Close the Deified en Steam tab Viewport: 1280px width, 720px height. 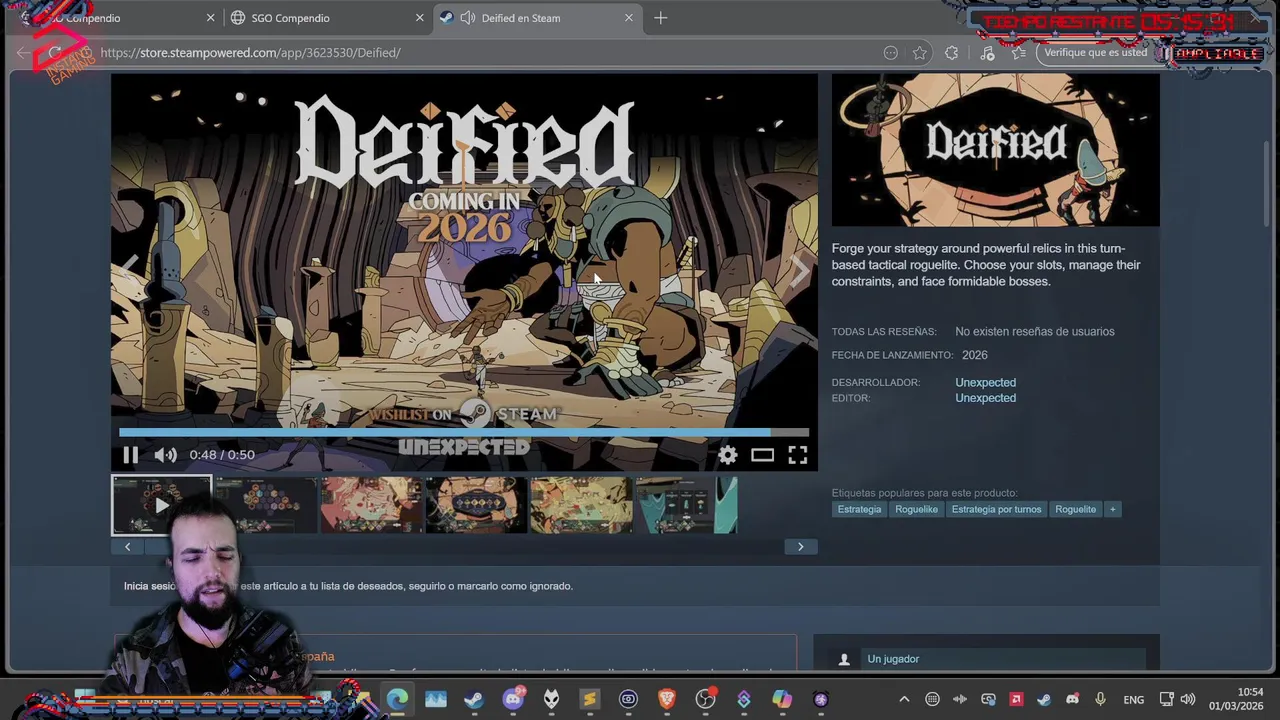pyautogui.click(x=629, y=18)
